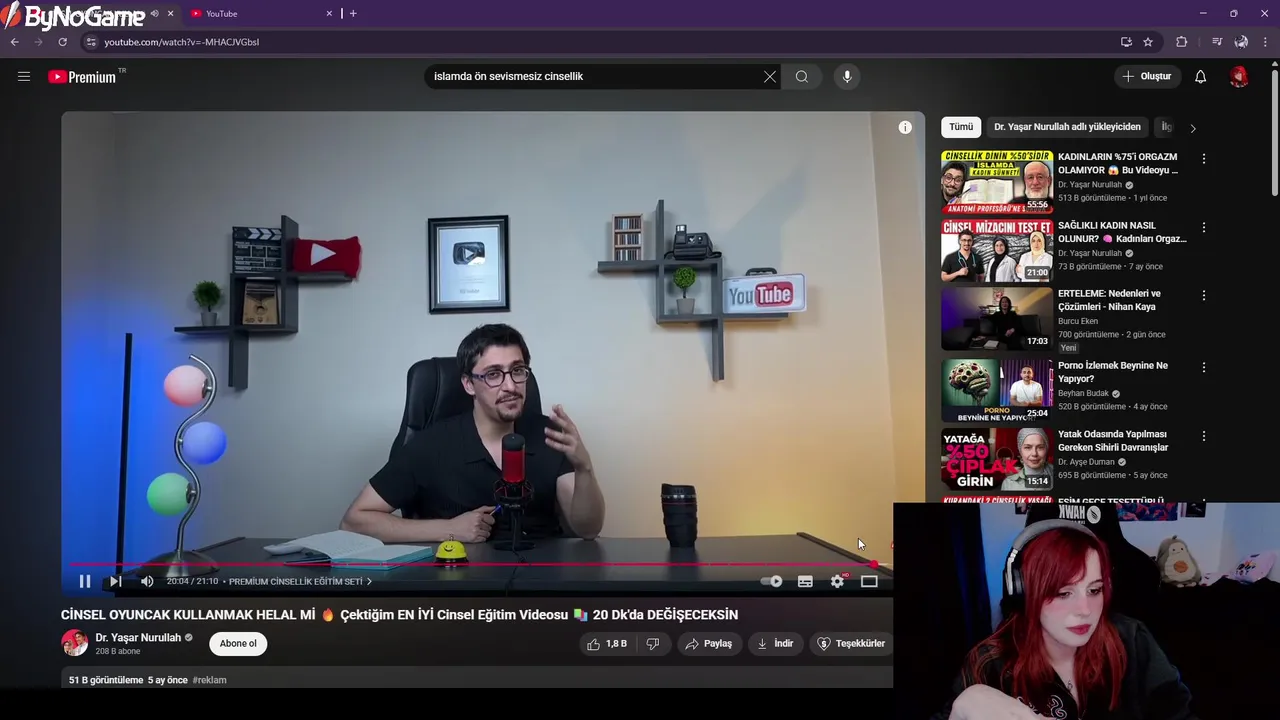The height and width of the screenshot is (720, 1280).
Task: Open the video info card icon
Action: coord(905,127)
